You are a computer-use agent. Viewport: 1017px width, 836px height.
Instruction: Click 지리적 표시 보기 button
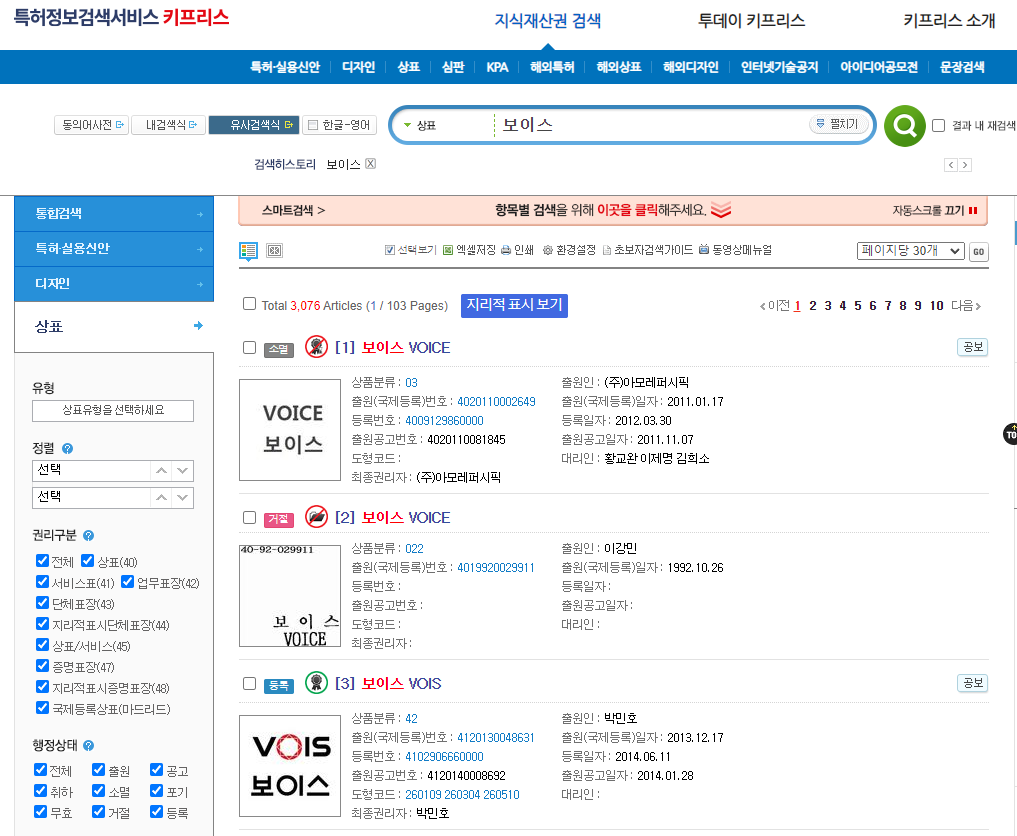point(514,305)
